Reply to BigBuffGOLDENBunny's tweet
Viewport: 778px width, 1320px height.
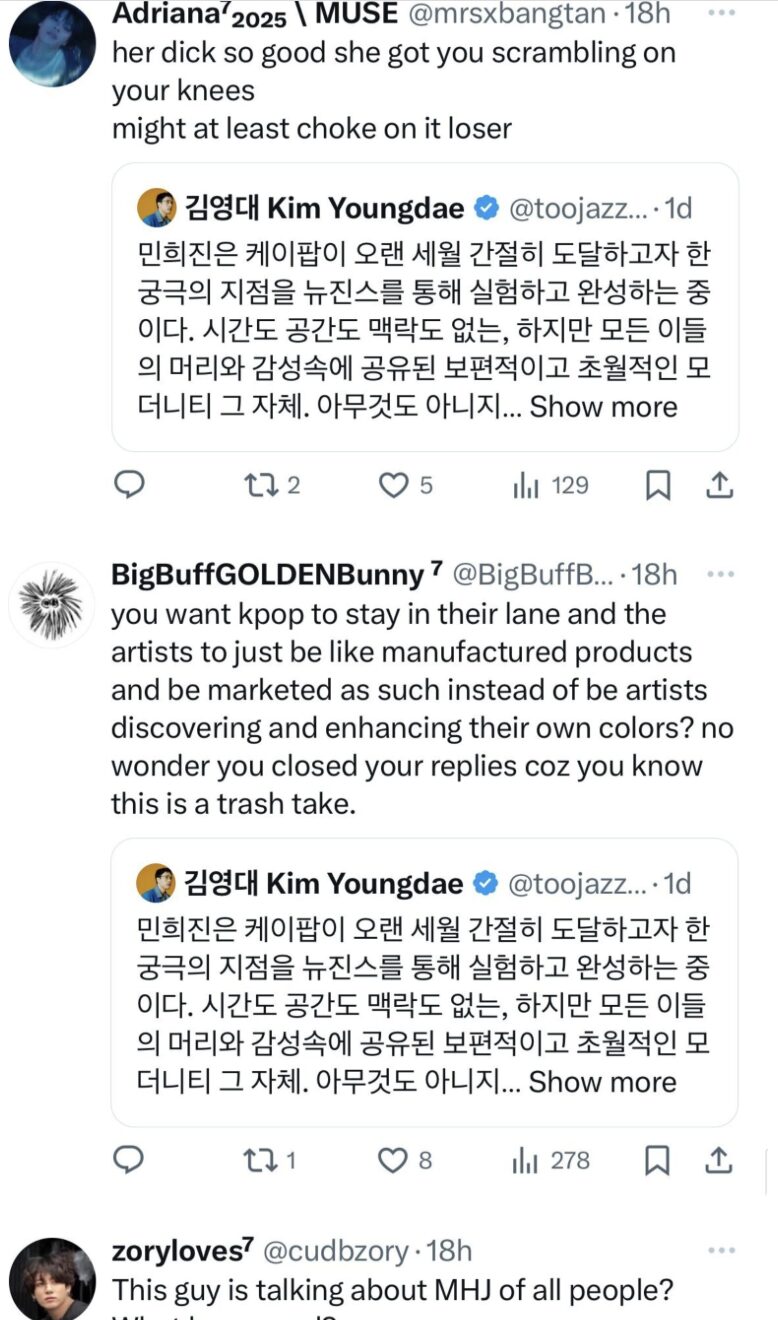pos(129,1160)
